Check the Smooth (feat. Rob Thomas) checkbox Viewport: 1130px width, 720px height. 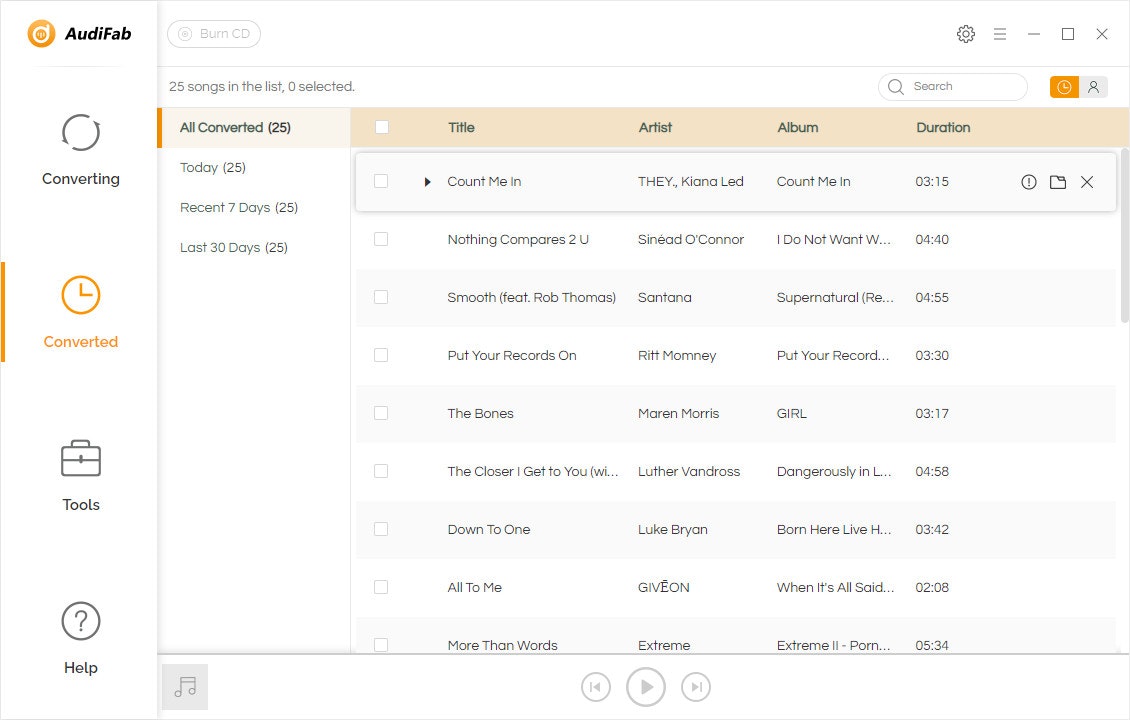coord(381,297)
